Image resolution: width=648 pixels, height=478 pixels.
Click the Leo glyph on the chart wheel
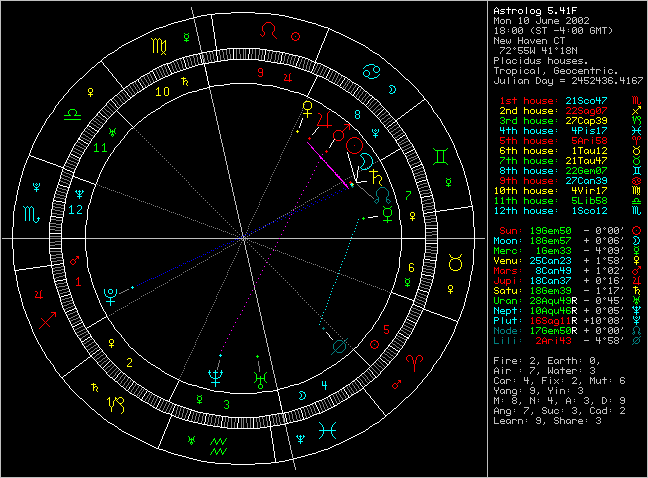265,33
